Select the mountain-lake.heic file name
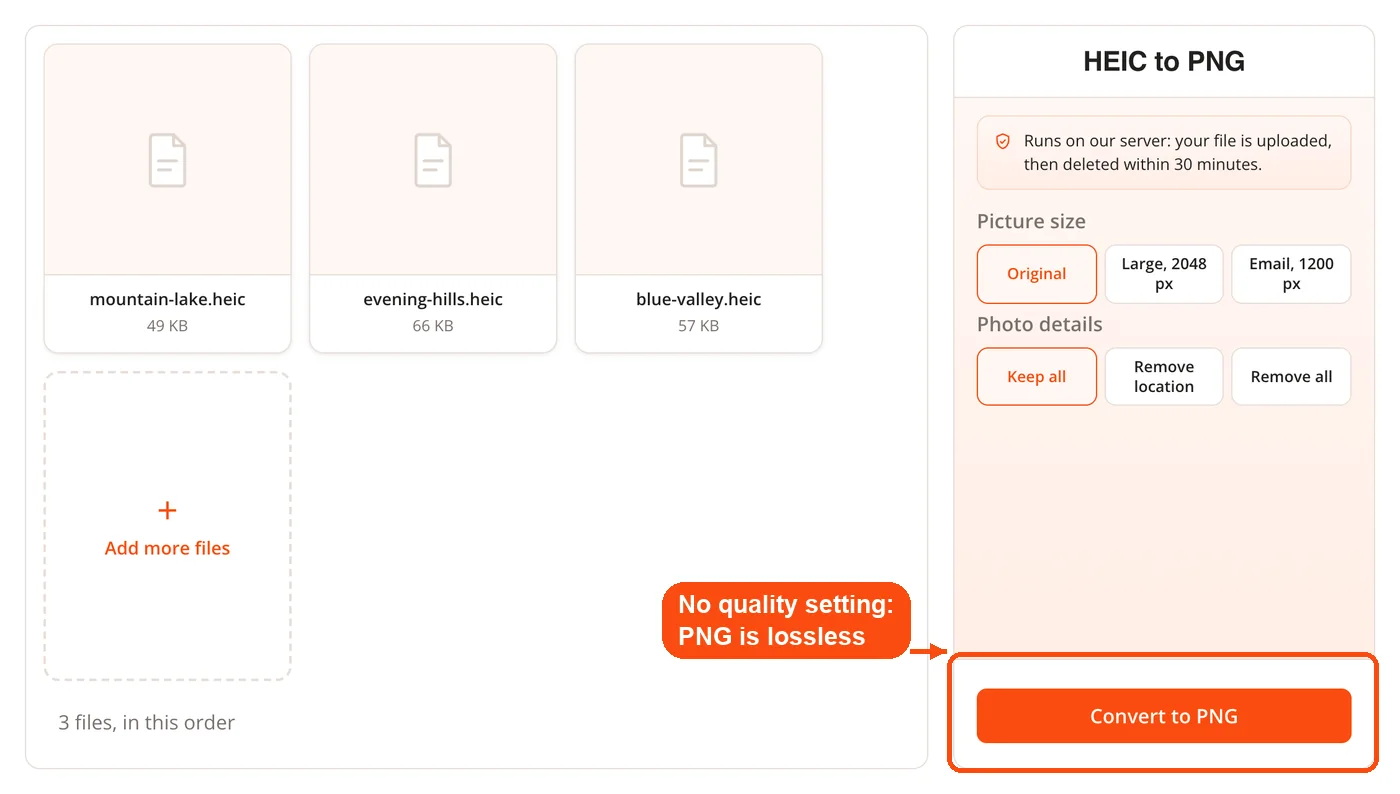This screenshot has width=1400, height=794. coord(168,299)
